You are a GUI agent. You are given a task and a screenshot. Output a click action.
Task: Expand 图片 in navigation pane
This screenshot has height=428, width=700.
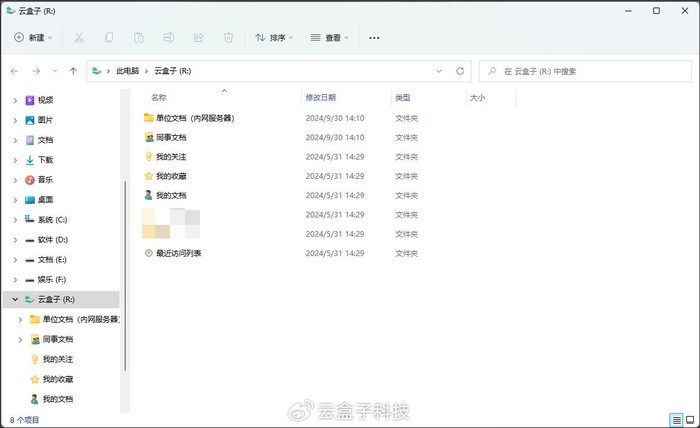[x=15, y=121]
